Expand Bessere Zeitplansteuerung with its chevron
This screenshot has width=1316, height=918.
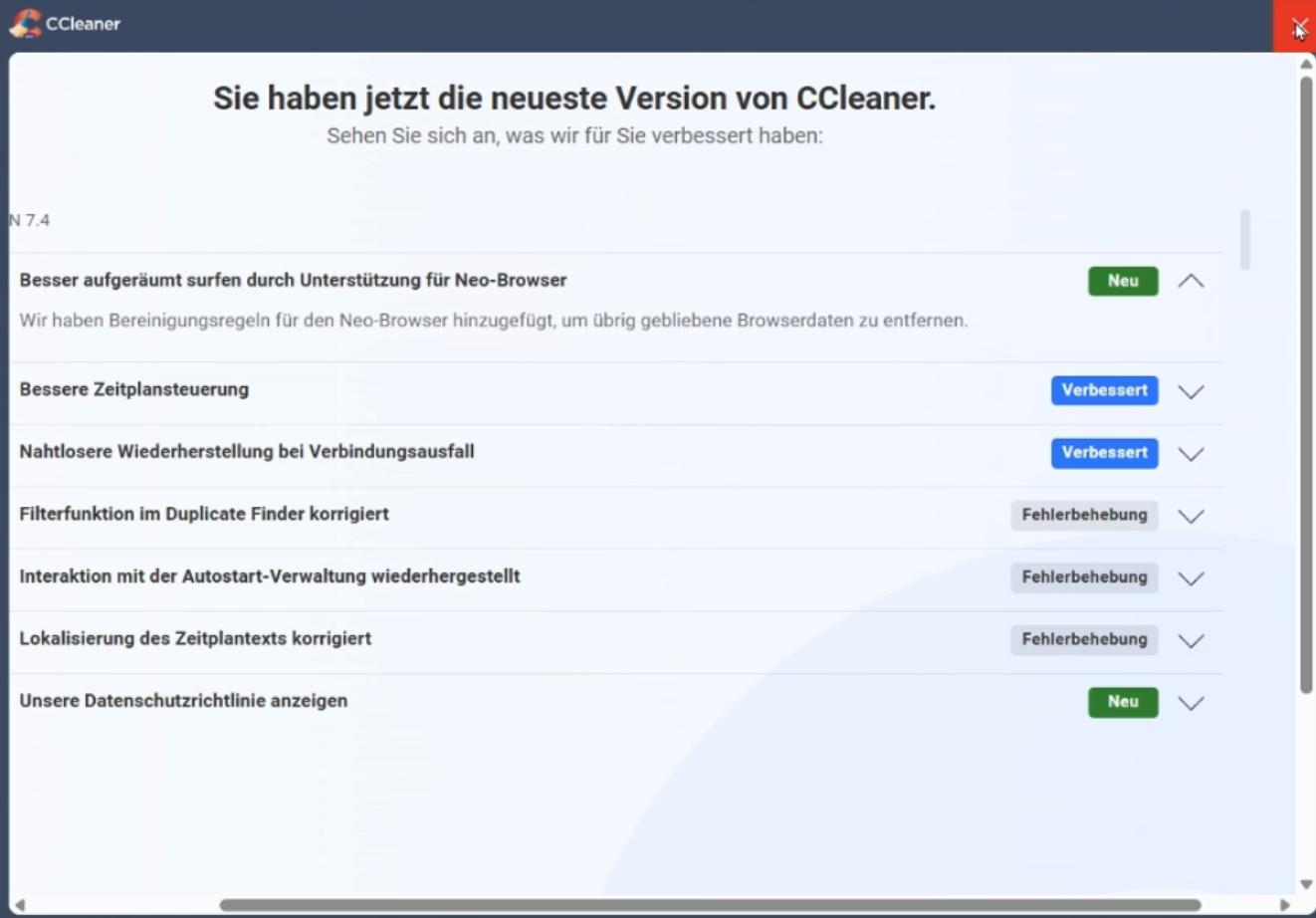coord(1191,391)
